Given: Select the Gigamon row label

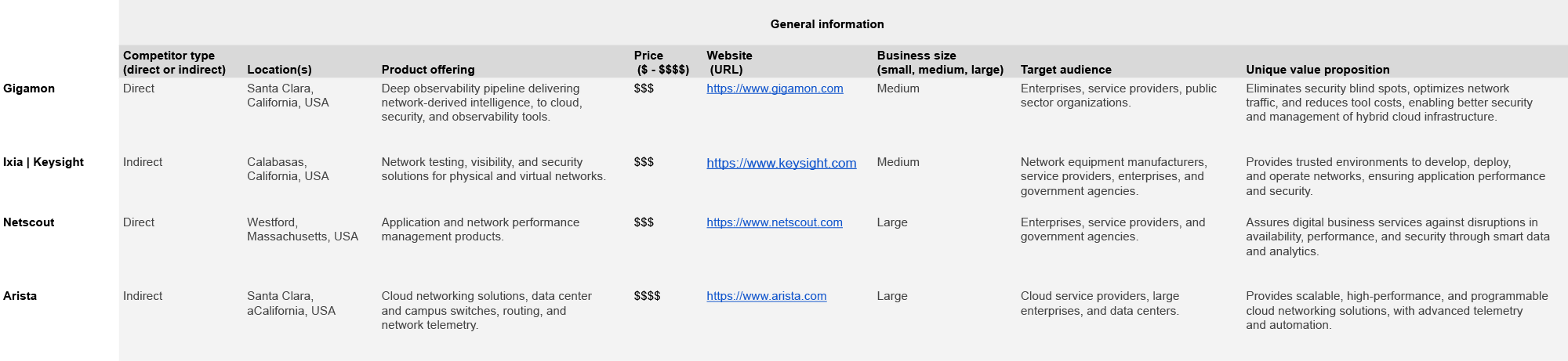Looking at the screenshot, I should pyautogui.click(x=29, y=88).
